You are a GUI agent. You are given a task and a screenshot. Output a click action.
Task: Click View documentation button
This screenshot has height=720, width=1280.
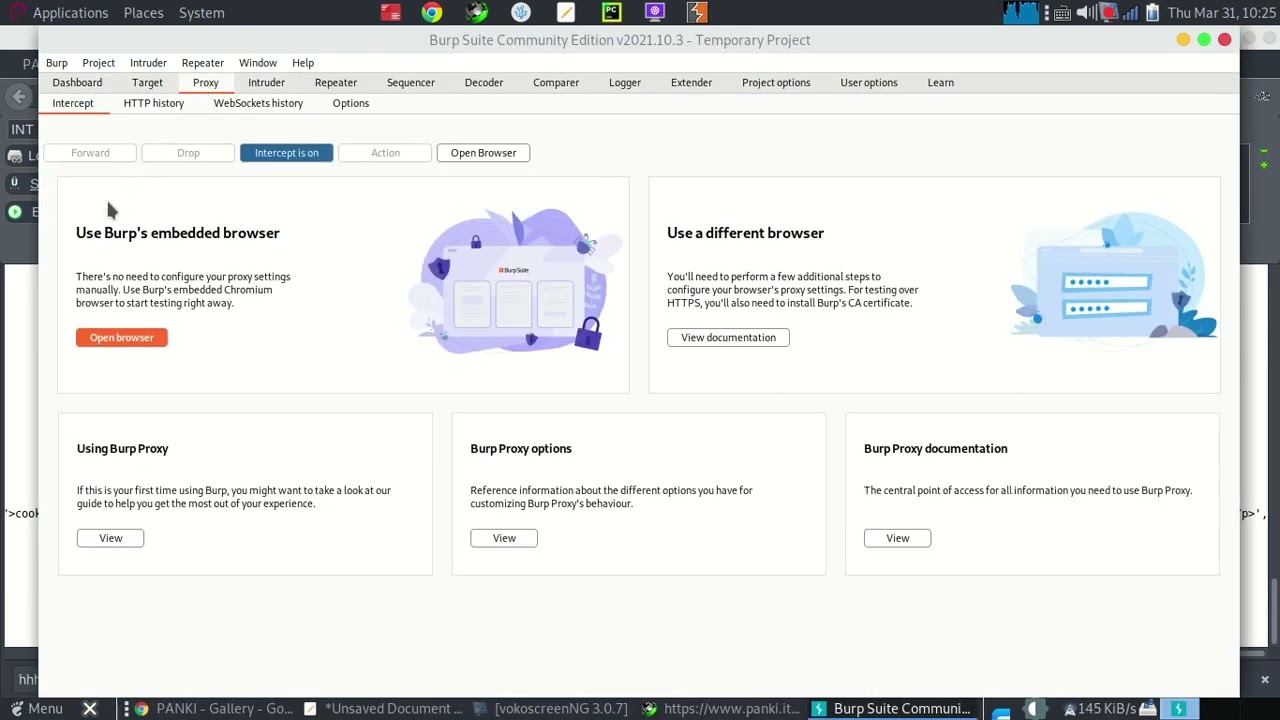click(728, 337)
